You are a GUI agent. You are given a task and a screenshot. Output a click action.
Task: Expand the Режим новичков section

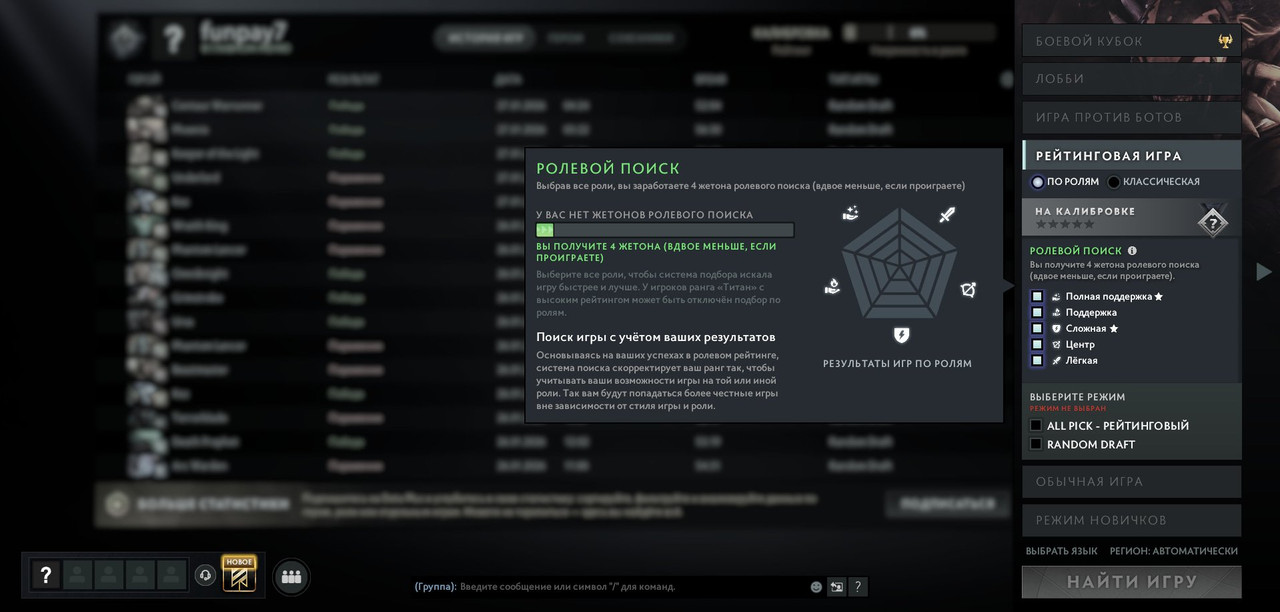point(1131,520)
